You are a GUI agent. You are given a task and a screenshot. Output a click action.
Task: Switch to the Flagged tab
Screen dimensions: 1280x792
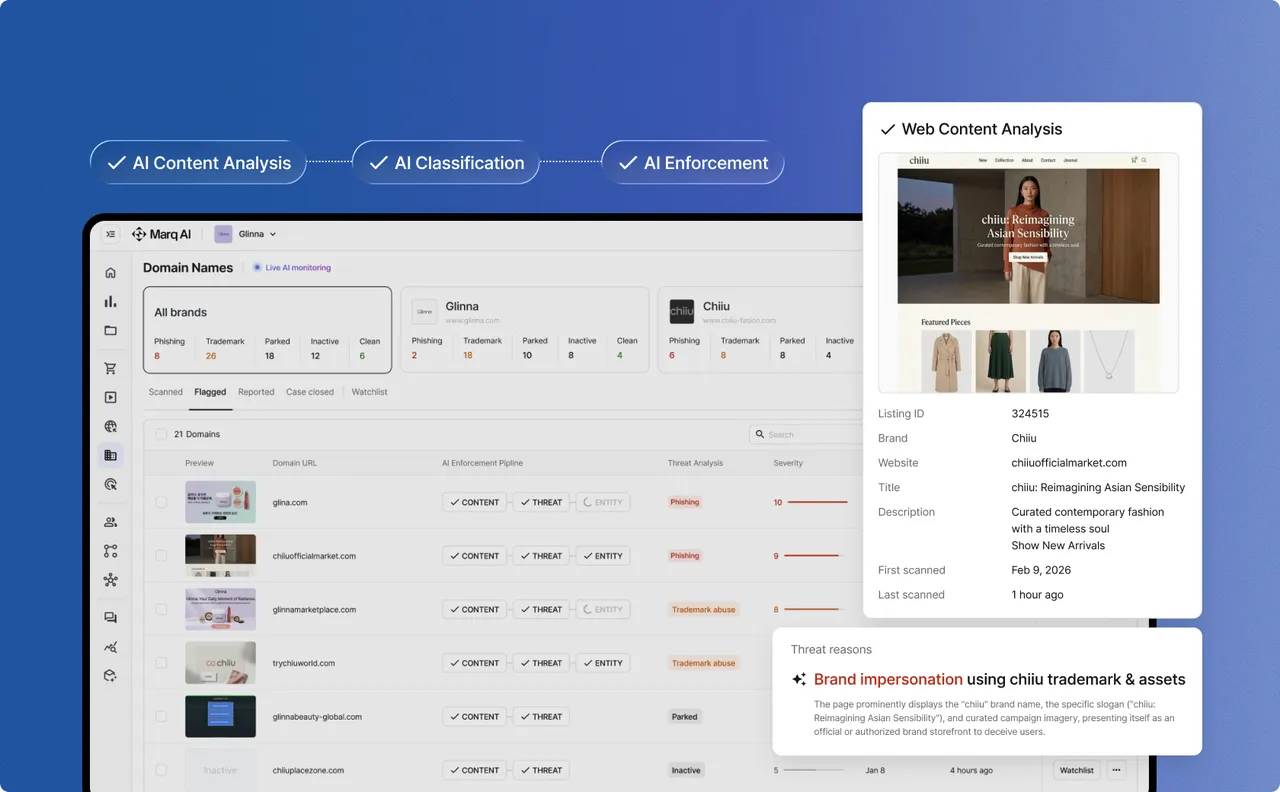tap(210, 392)
